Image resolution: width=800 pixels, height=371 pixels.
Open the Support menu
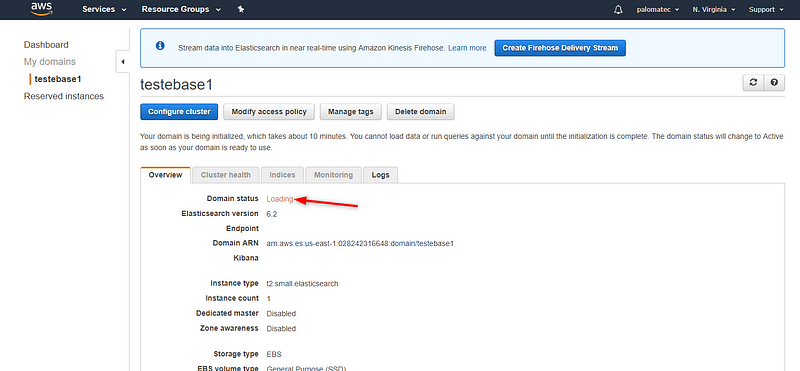click(x=766, y=10)
